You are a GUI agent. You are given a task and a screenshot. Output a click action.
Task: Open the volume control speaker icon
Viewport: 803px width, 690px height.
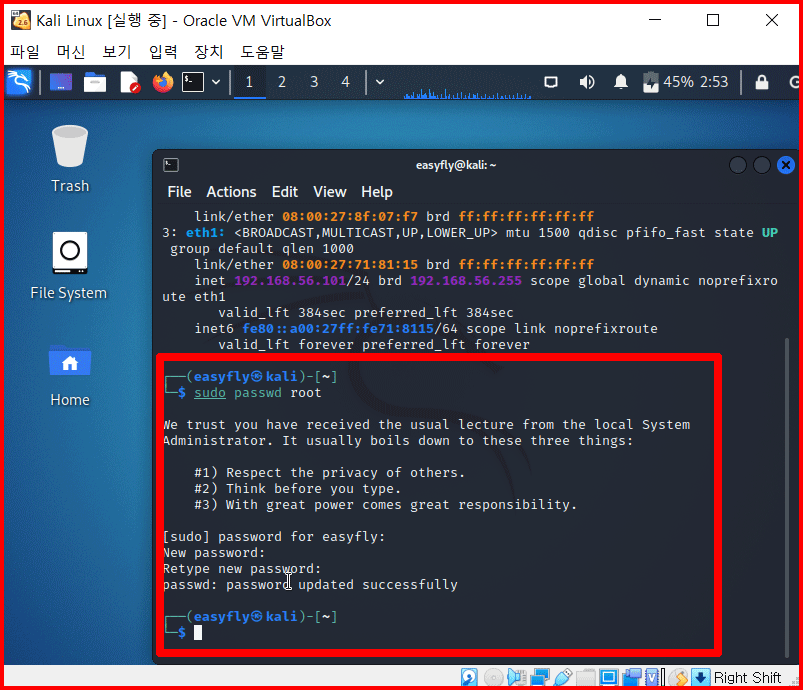[x=587, y=82]
